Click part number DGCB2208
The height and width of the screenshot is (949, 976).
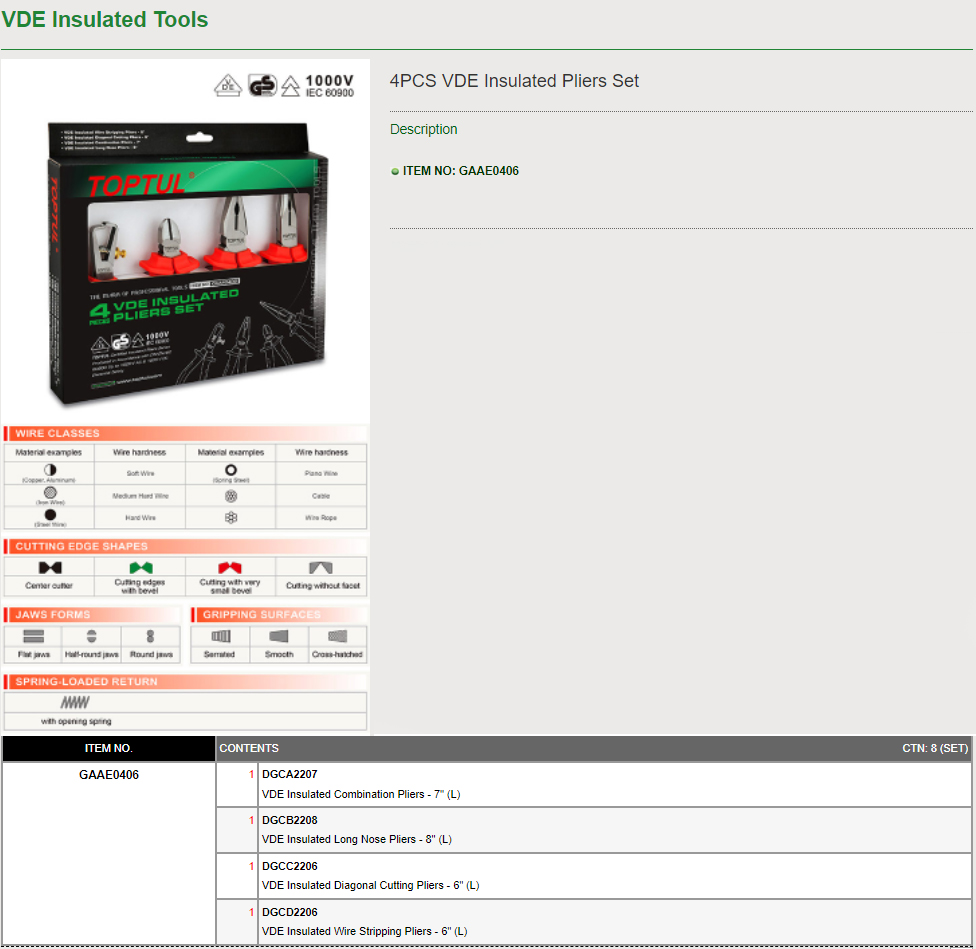click(289, 821)
